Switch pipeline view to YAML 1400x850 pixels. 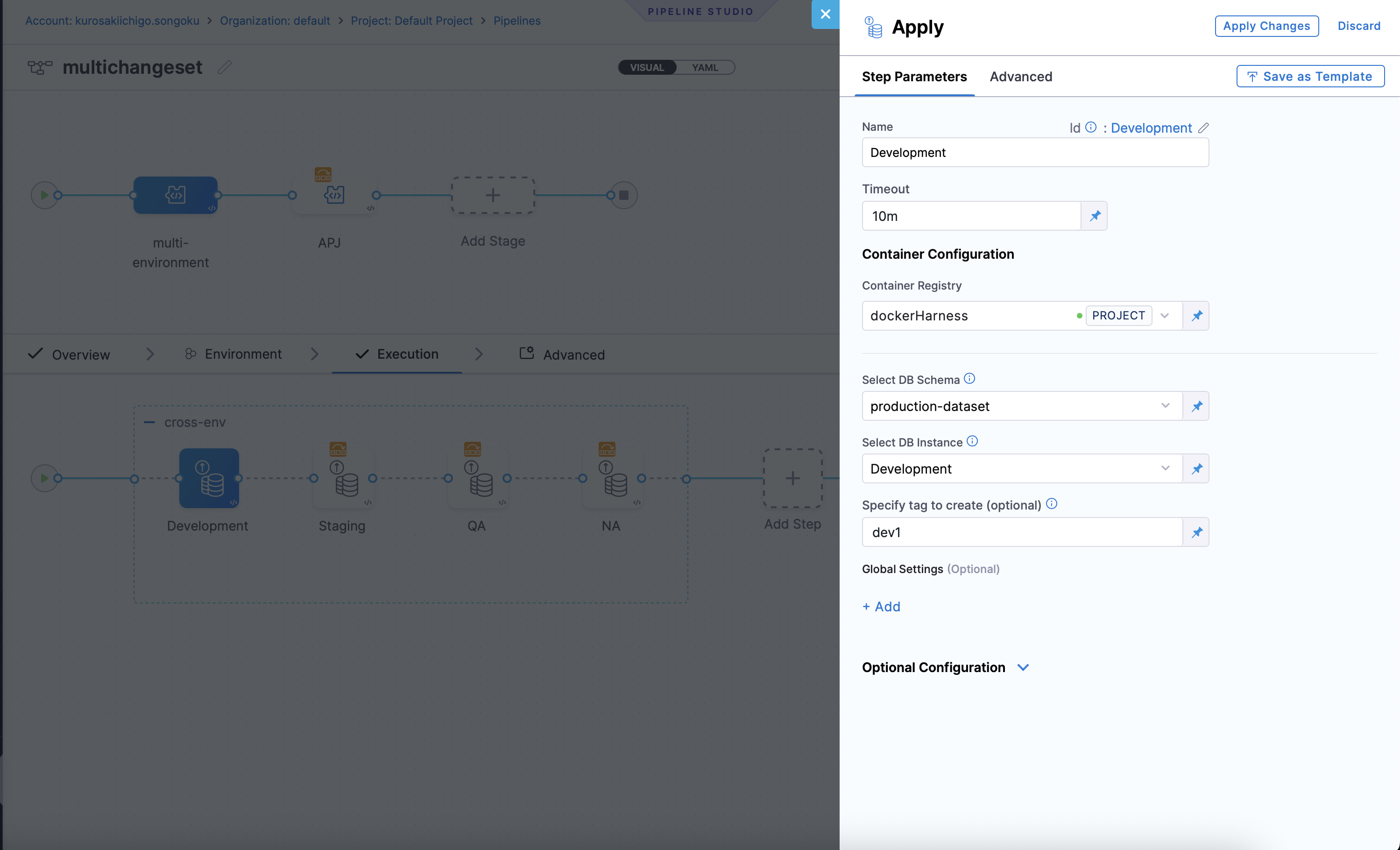tap(705, 67)
